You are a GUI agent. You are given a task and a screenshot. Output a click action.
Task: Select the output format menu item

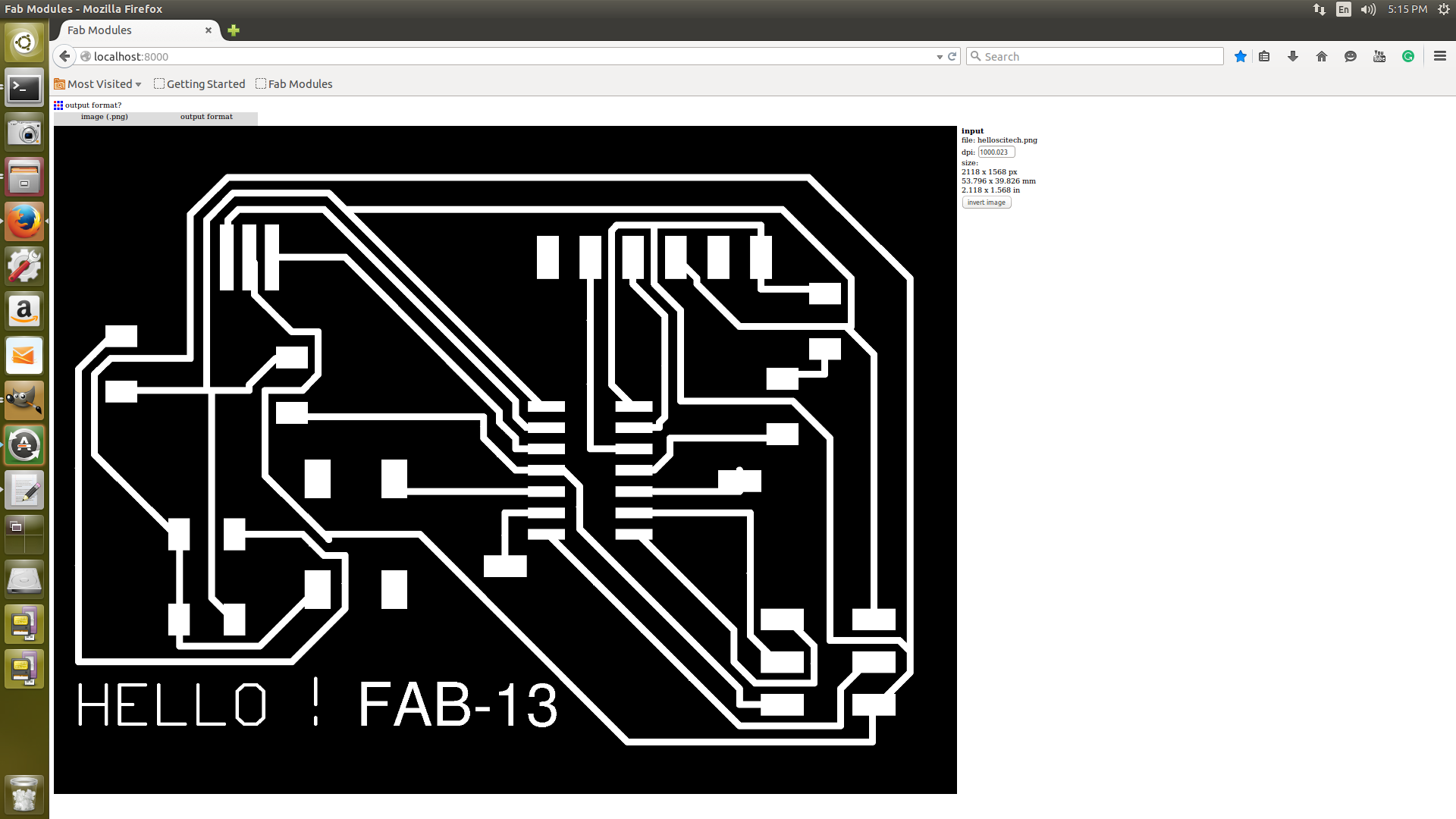click(206, 117)
